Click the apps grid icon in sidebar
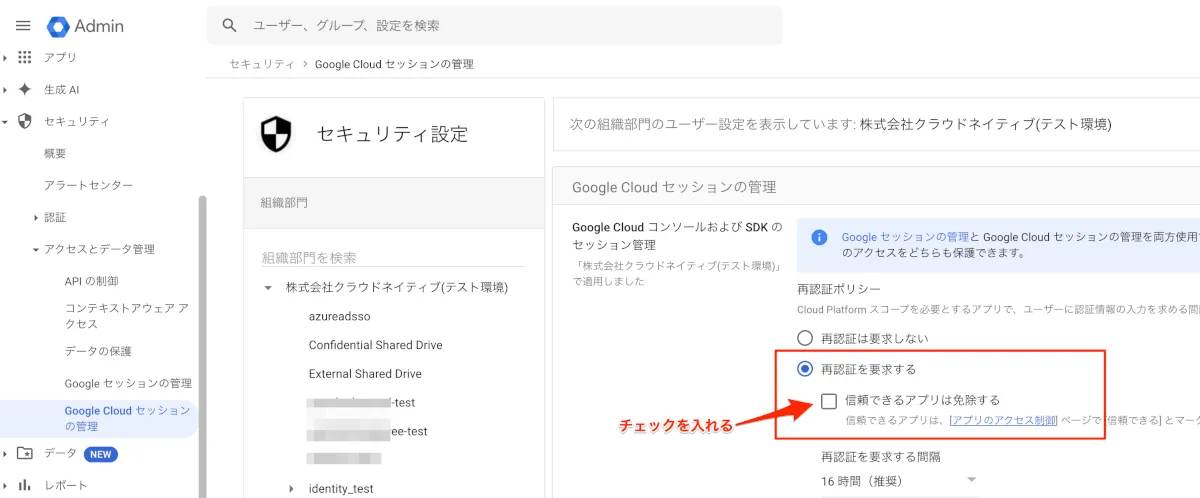 tap(25, 57)
